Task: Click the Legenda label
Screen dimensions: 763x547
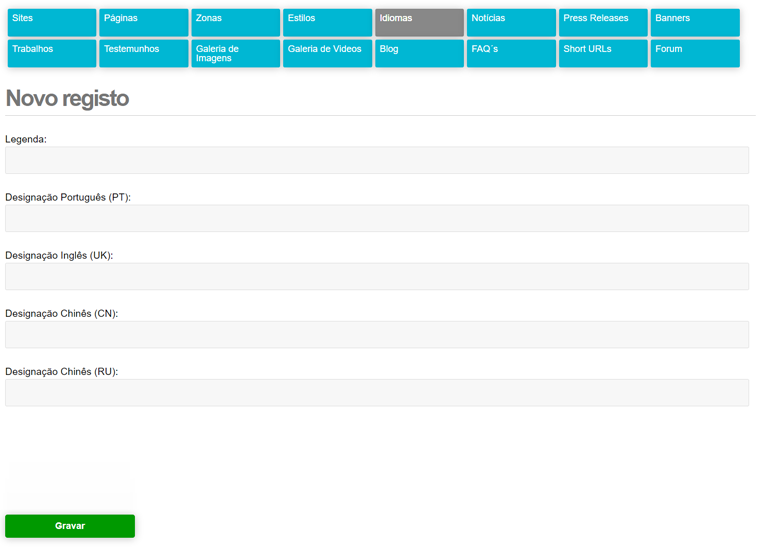Action: pyautogui.click(x=26, y=139)
